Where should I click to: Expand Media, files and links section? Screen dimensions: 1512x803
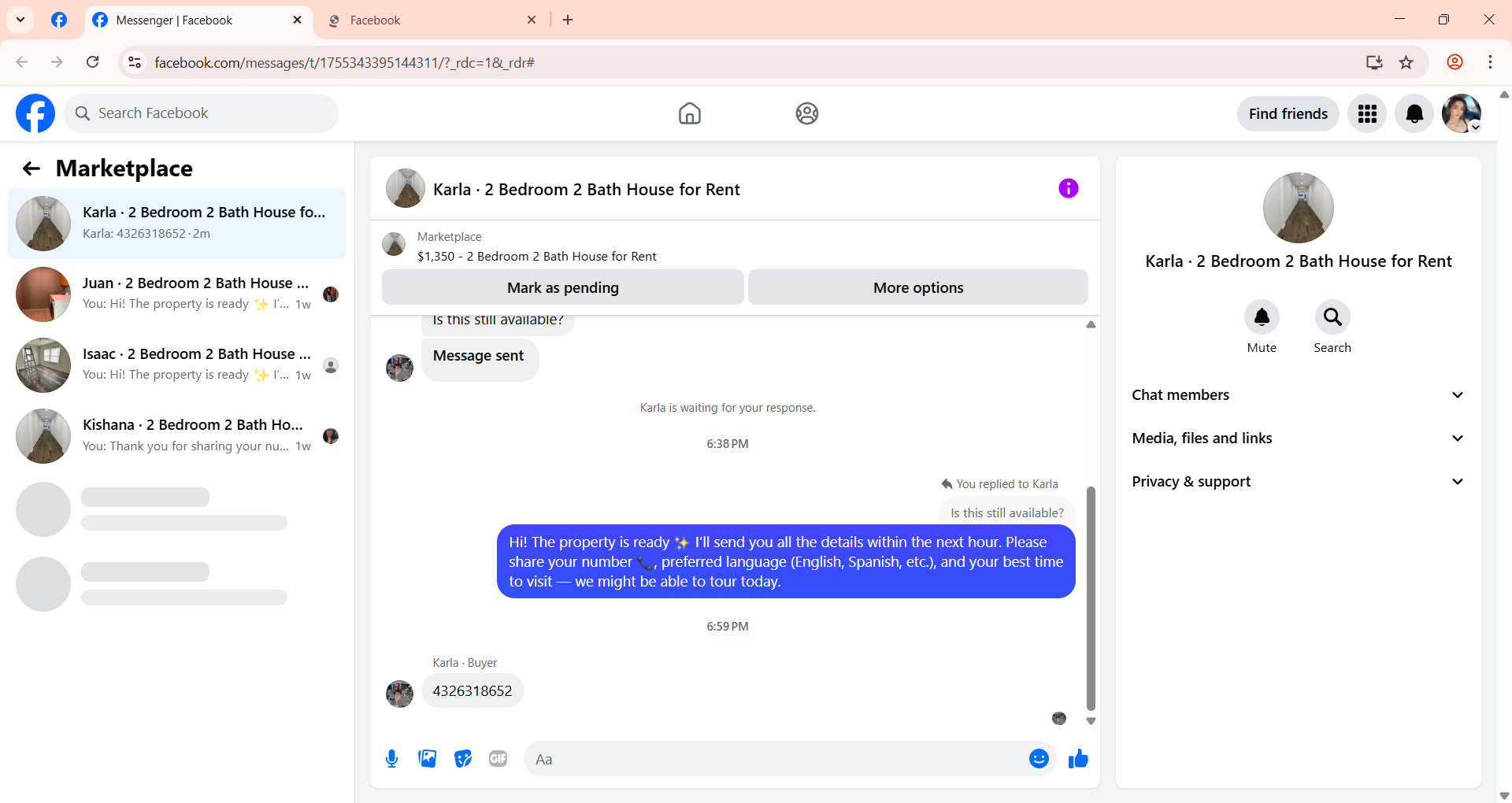[x=1298, y=439]
